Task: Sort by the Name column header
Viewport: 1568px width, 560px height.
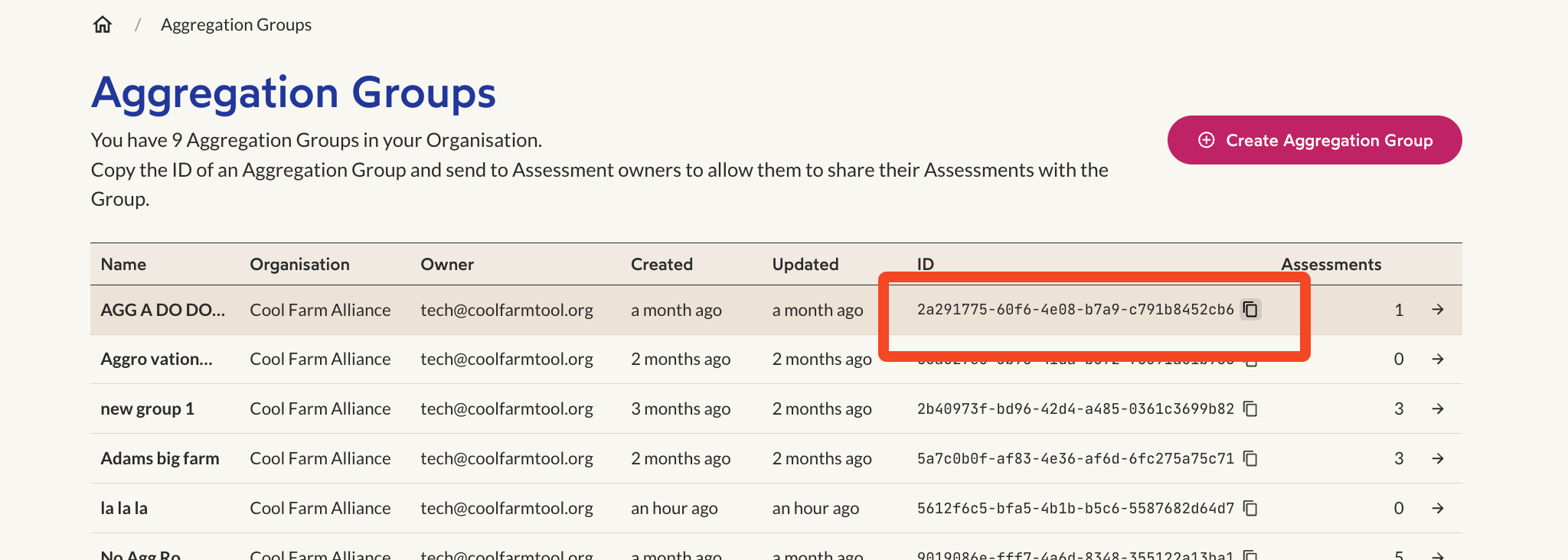Action: [x=123, y=264]
